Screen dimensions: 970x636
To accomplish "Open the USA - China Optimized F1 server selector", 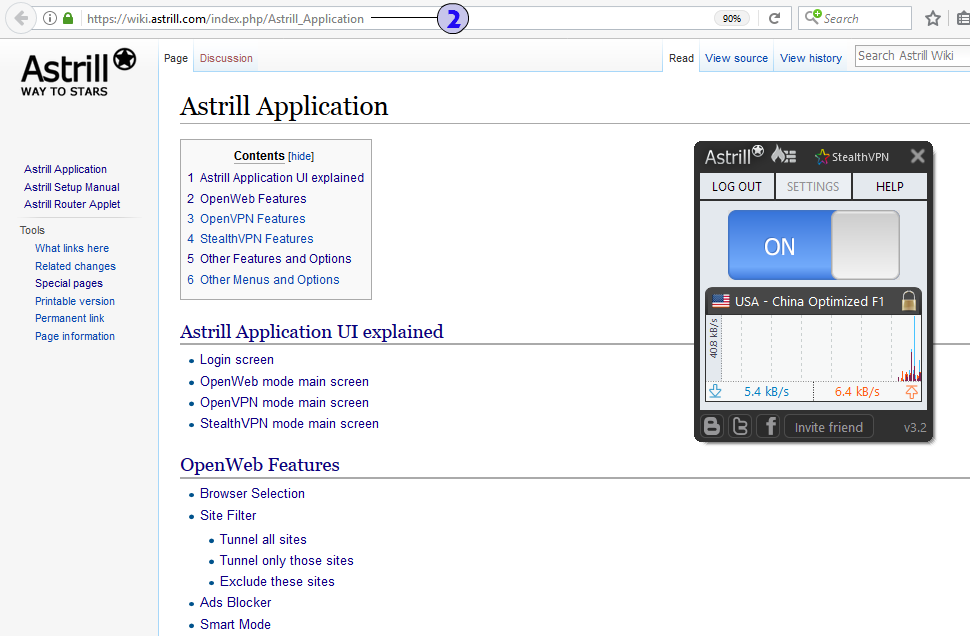I will (x=813, y=301).
